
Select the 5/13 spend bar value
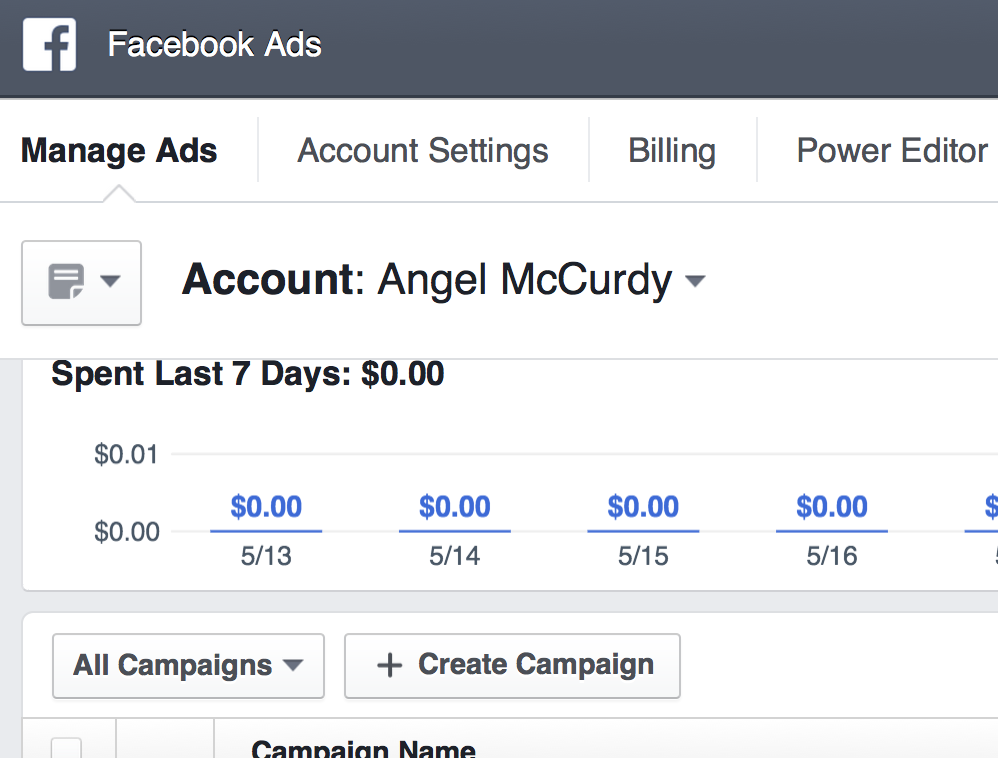(x=266, y=507)
